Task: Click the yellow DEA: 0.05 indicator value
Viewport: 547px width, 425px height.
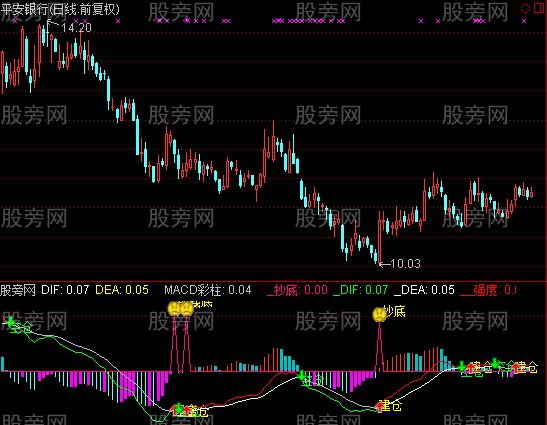Action: (122, 290)
